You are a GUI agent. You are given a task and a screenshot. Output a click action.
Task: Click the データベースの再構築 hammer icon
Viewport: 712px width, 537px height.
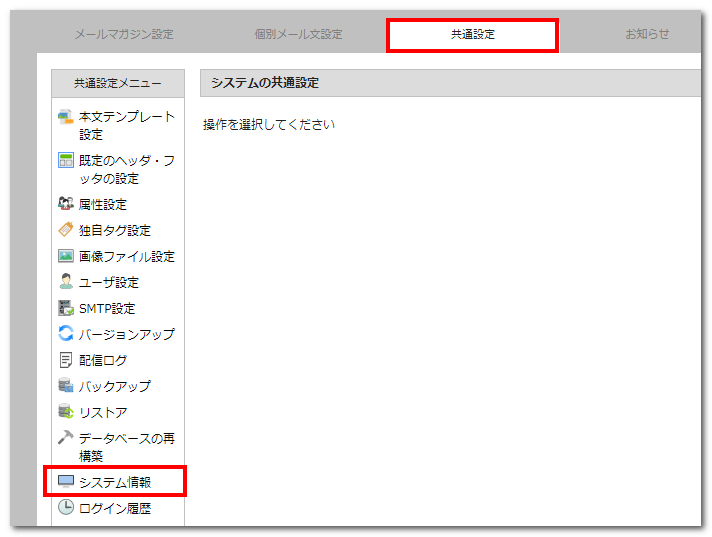pos(65,437)
